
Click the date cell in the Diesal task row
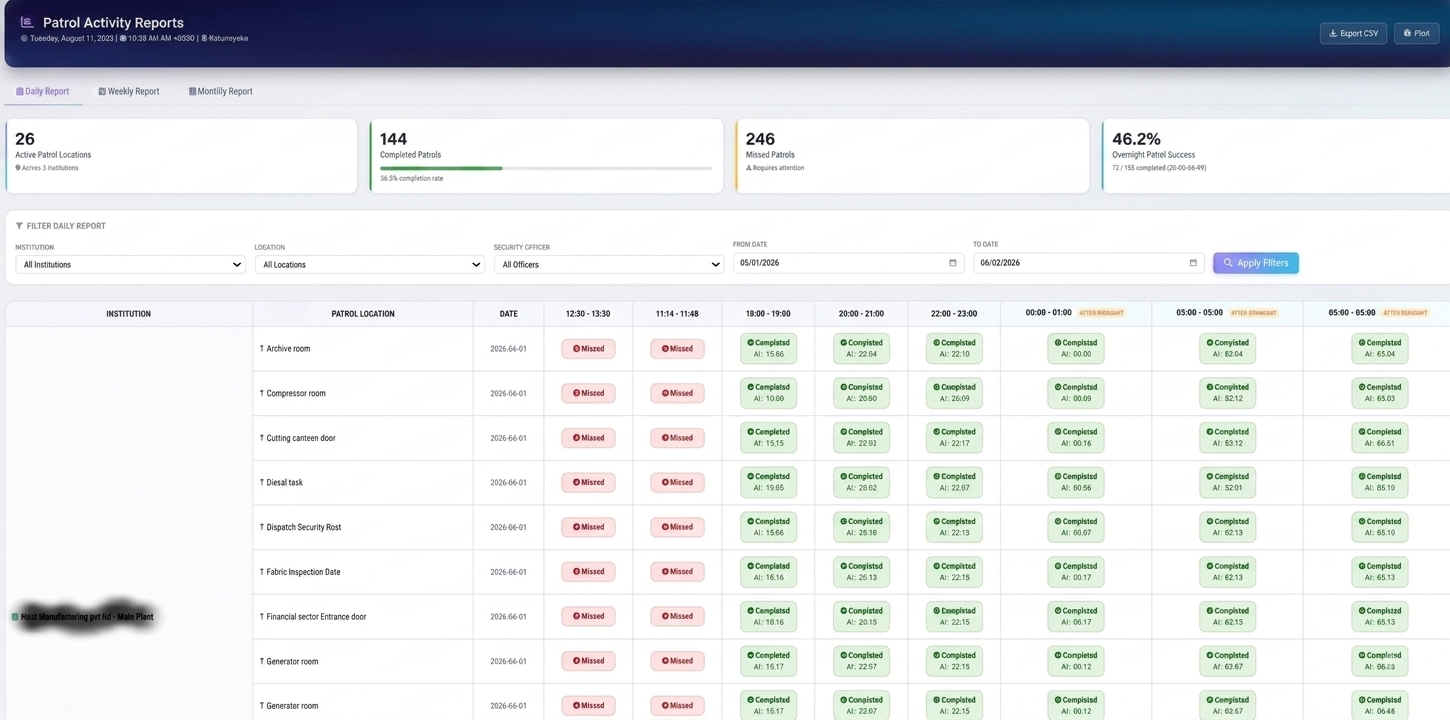[x=509, y=482]
